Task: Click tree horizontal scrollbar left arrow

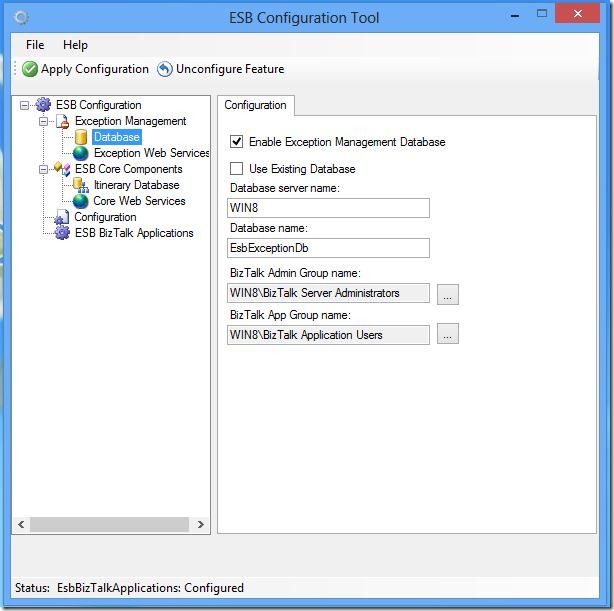Action: tap(21, 524)
